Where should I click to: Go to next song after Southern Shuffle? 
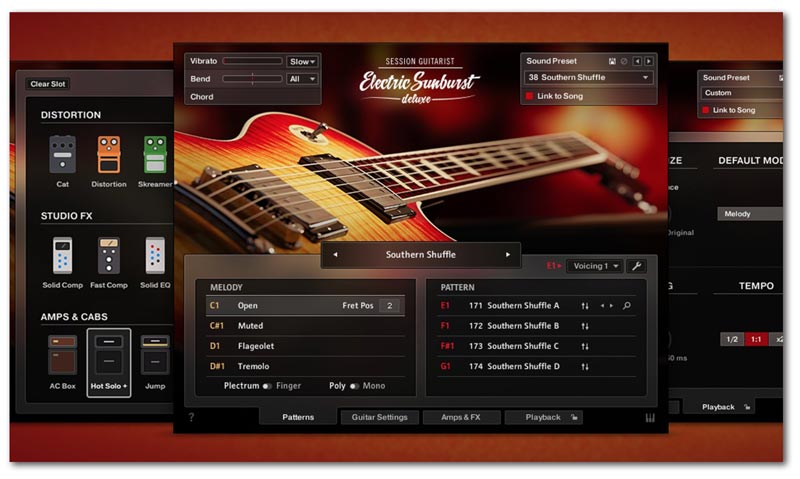(508, 255)
